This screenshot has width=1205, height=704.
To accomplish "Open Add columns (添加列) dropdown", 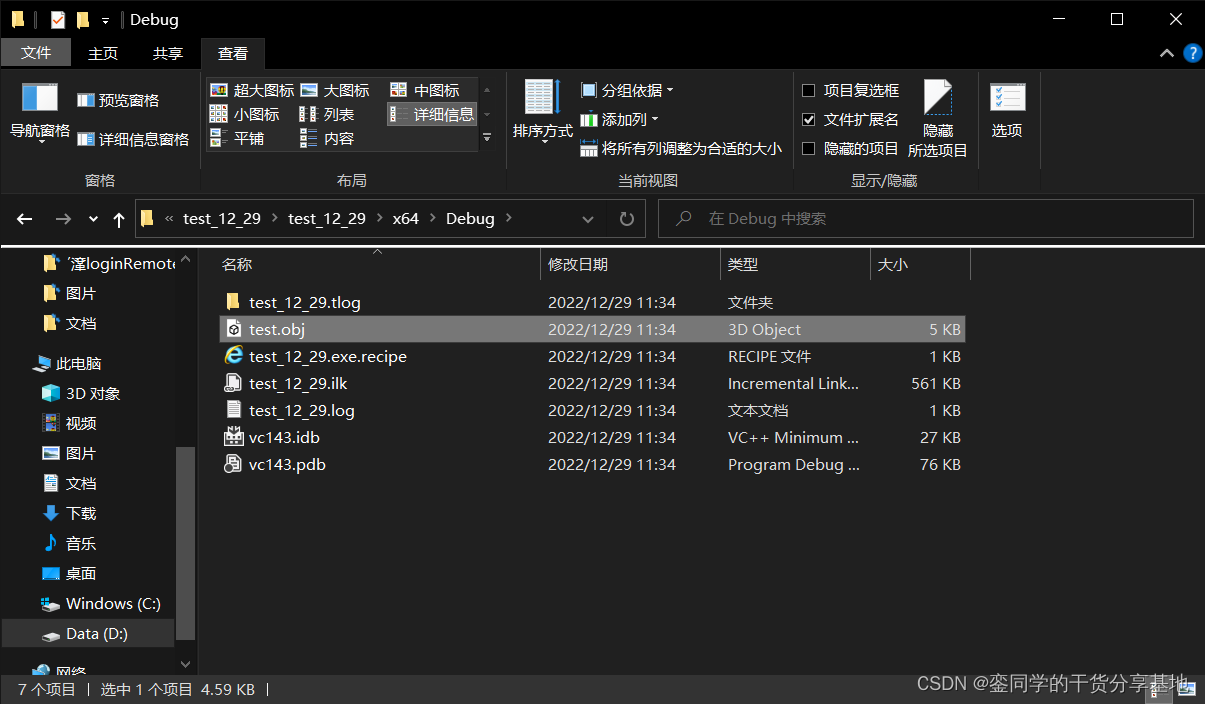I will click(x=620, y=119).
